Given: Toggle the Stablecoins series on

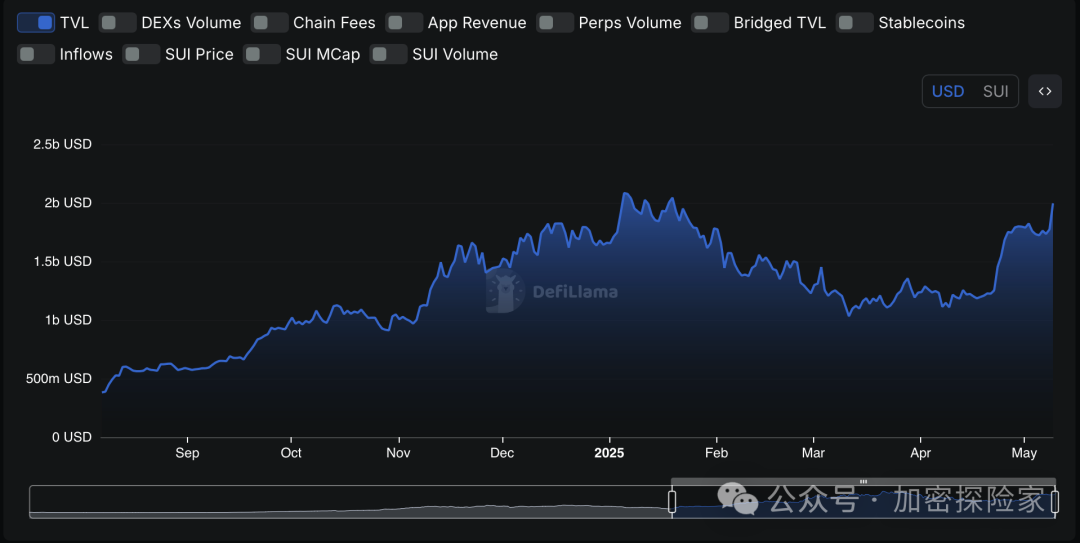Looking at the screenshot, I should pyautogui.click(x=855, y=22).
